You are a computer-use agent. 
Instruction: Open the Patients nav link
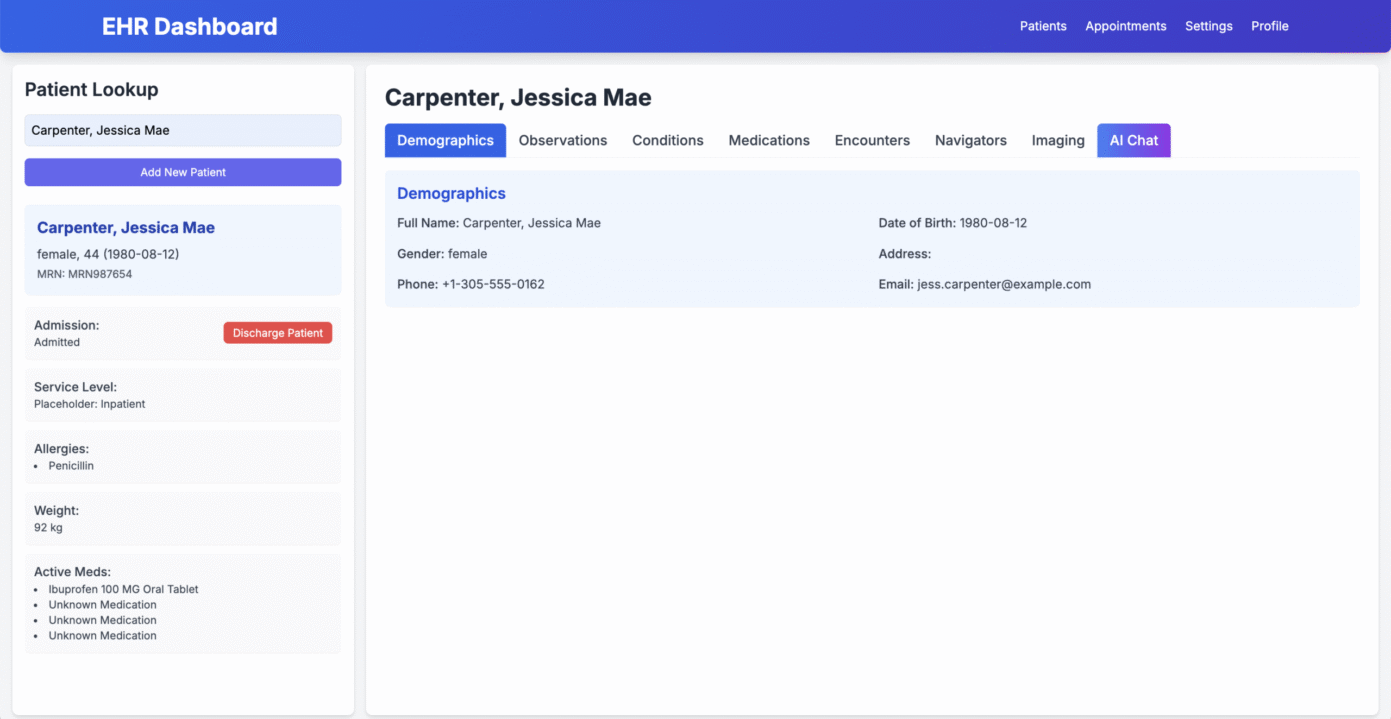pyautogui.click(x=1043, y=26)
